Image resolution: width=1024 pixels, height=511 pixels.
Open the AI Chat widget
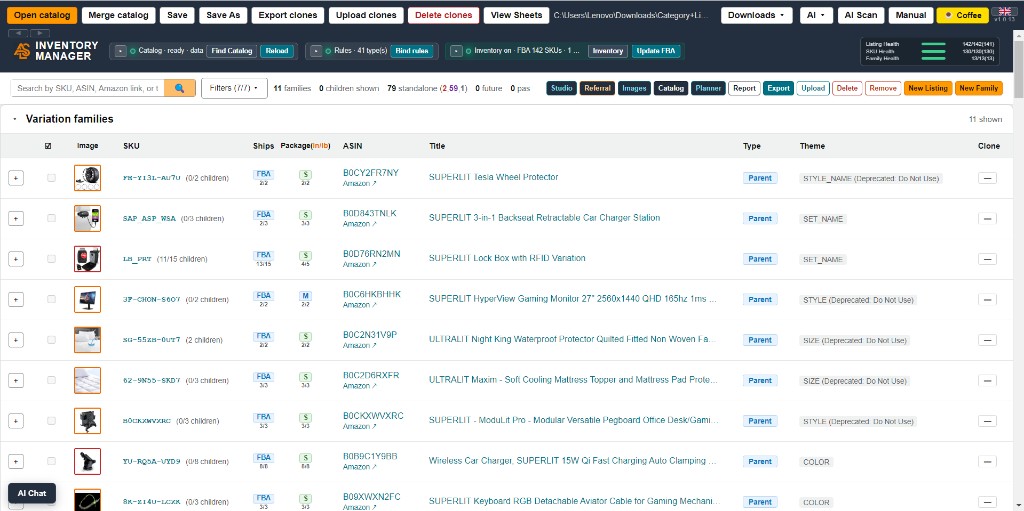pos(32,493)
